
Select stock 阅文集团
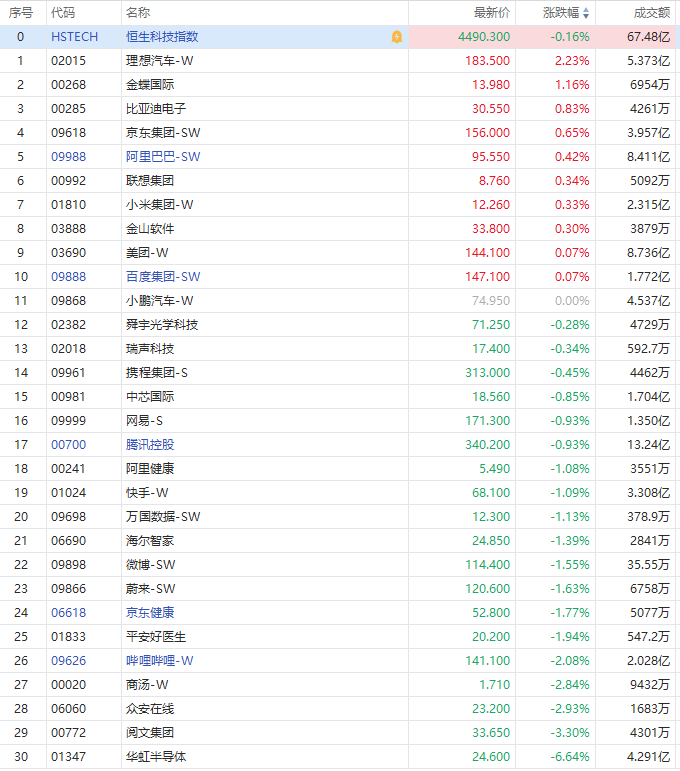click(x=150, y=733)
